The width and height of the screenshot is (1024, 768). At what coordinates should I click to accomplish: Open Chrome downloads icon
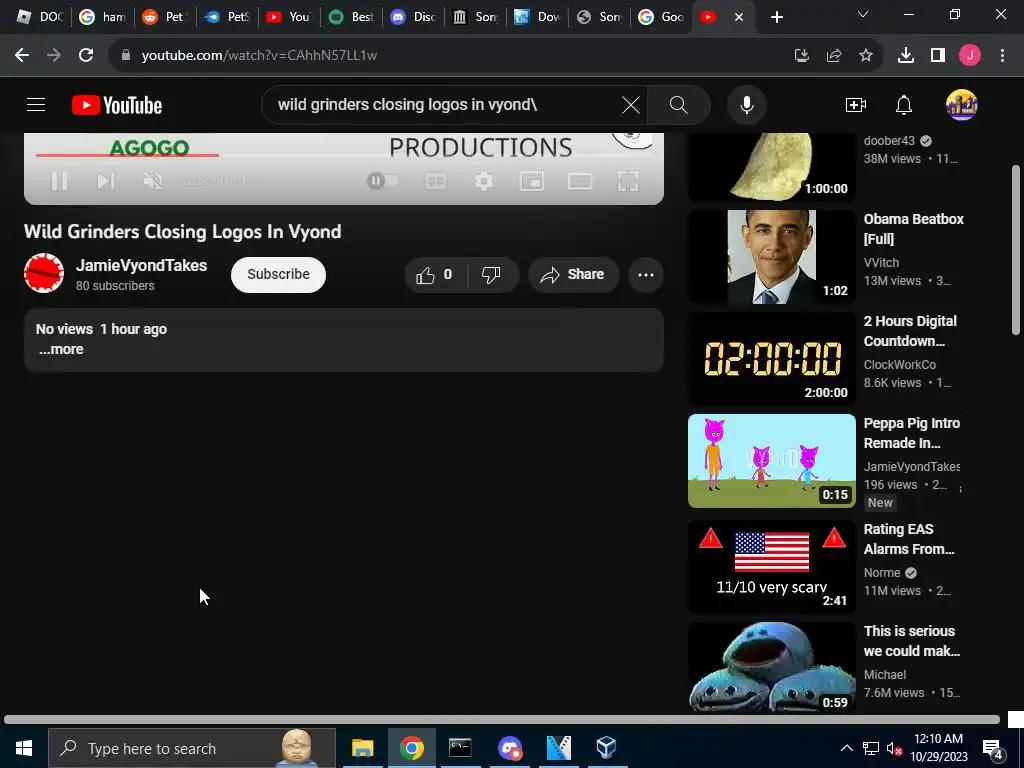point(906,56)
